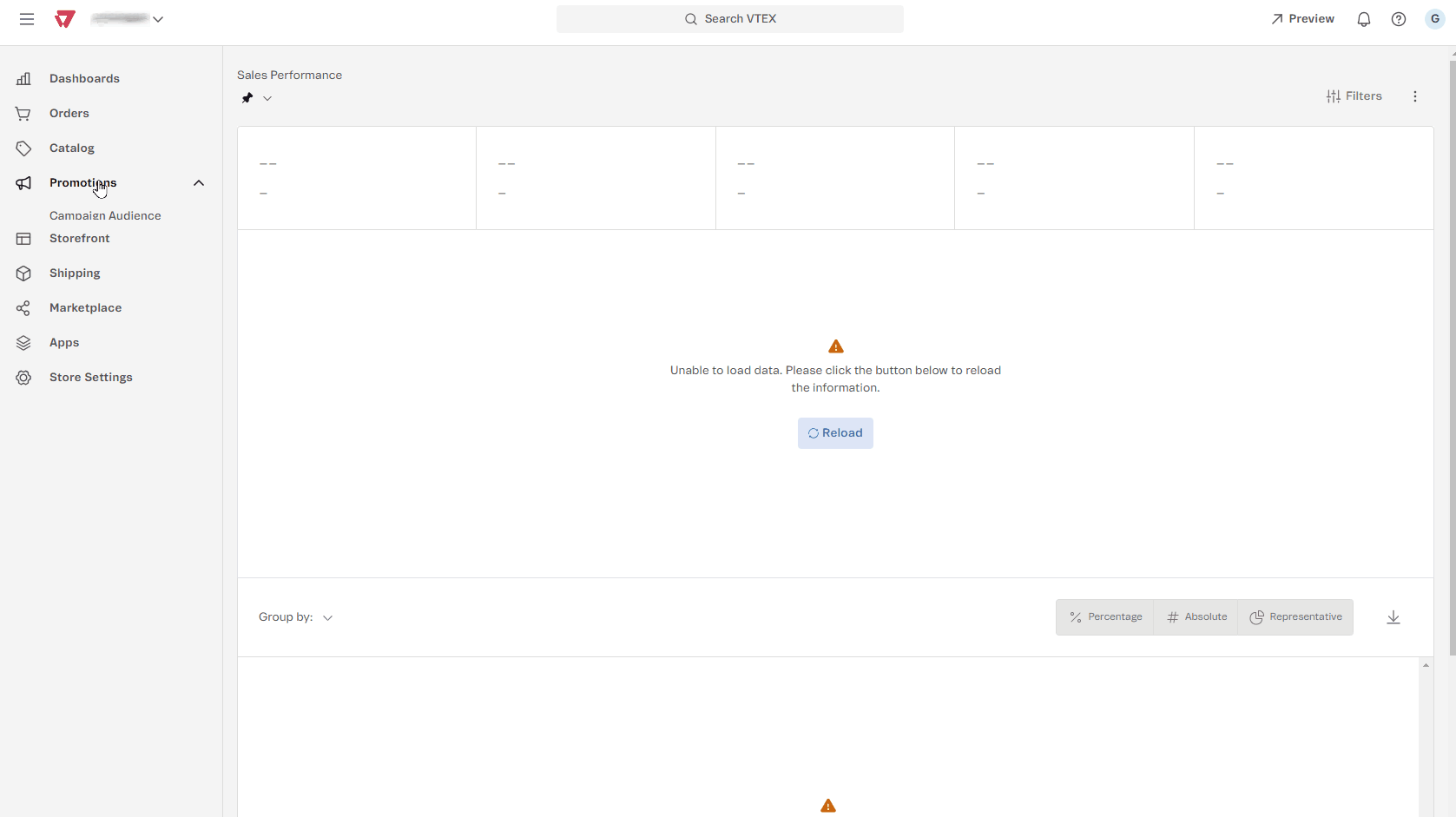
Task: Switch to Absolute view
Action: (1196, 617)
